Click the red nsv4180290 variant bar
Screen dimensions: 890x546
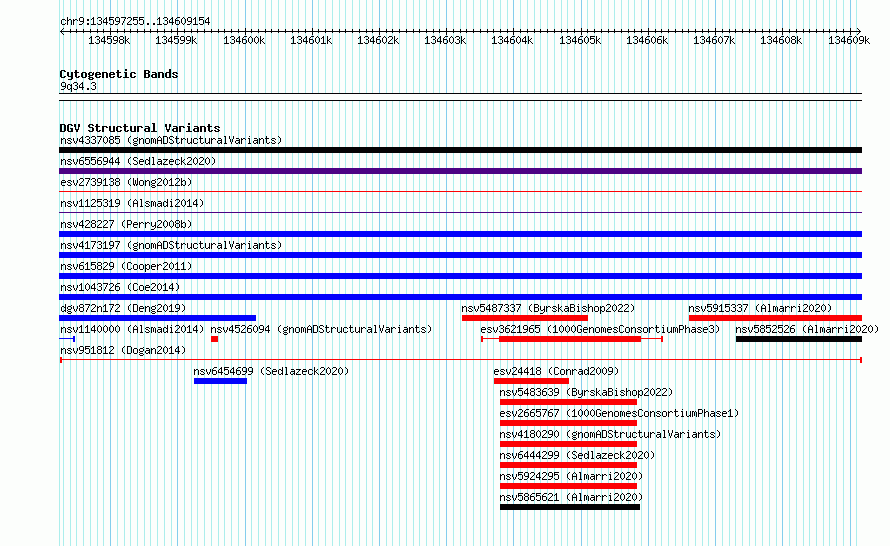tap(568, 444)
